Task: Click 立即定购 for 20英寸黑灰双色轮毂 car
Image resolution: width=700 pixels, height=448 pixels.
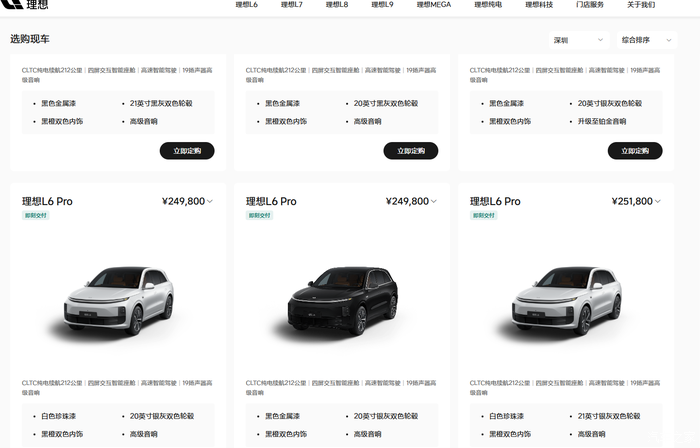Action: (x=411, y=151)
